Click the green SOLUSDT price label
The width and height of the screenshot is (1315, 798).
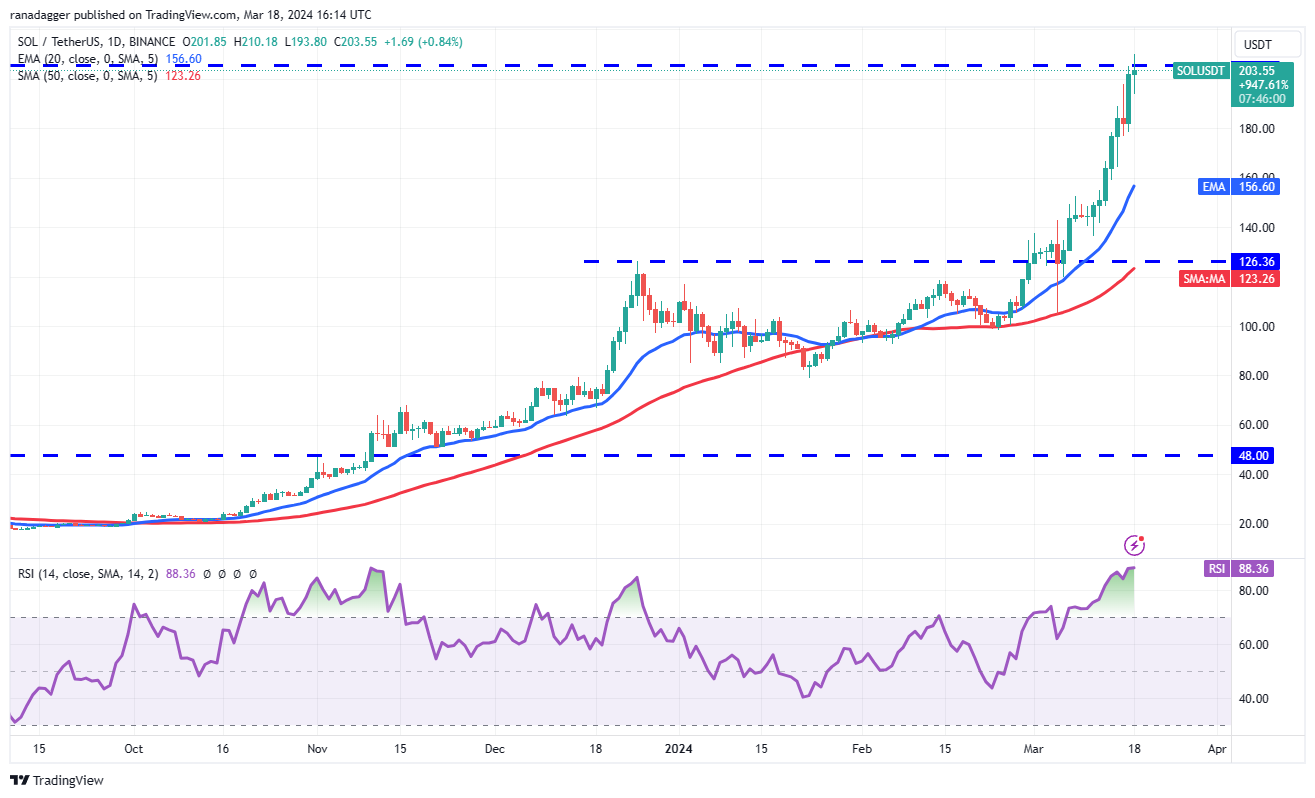coord(1201,71)
